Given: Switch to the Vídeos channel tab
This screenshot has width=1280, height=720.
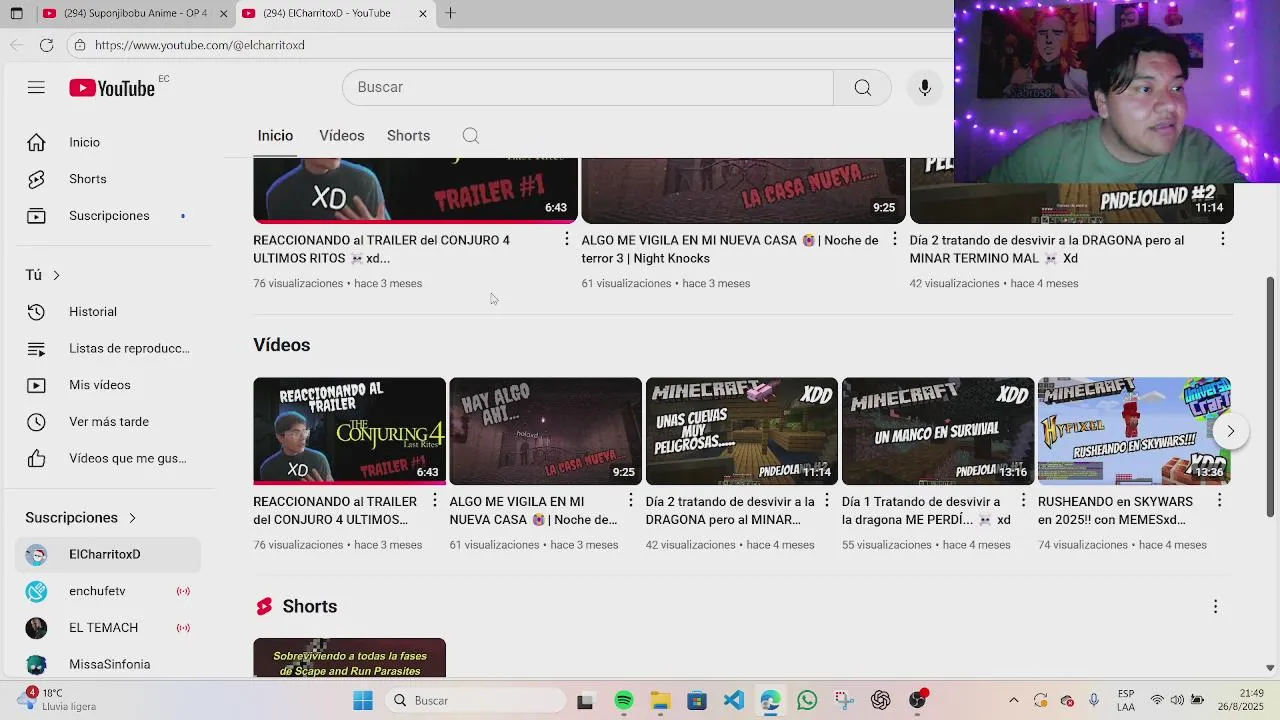Looking at the screenshot, I should point(341,136).
